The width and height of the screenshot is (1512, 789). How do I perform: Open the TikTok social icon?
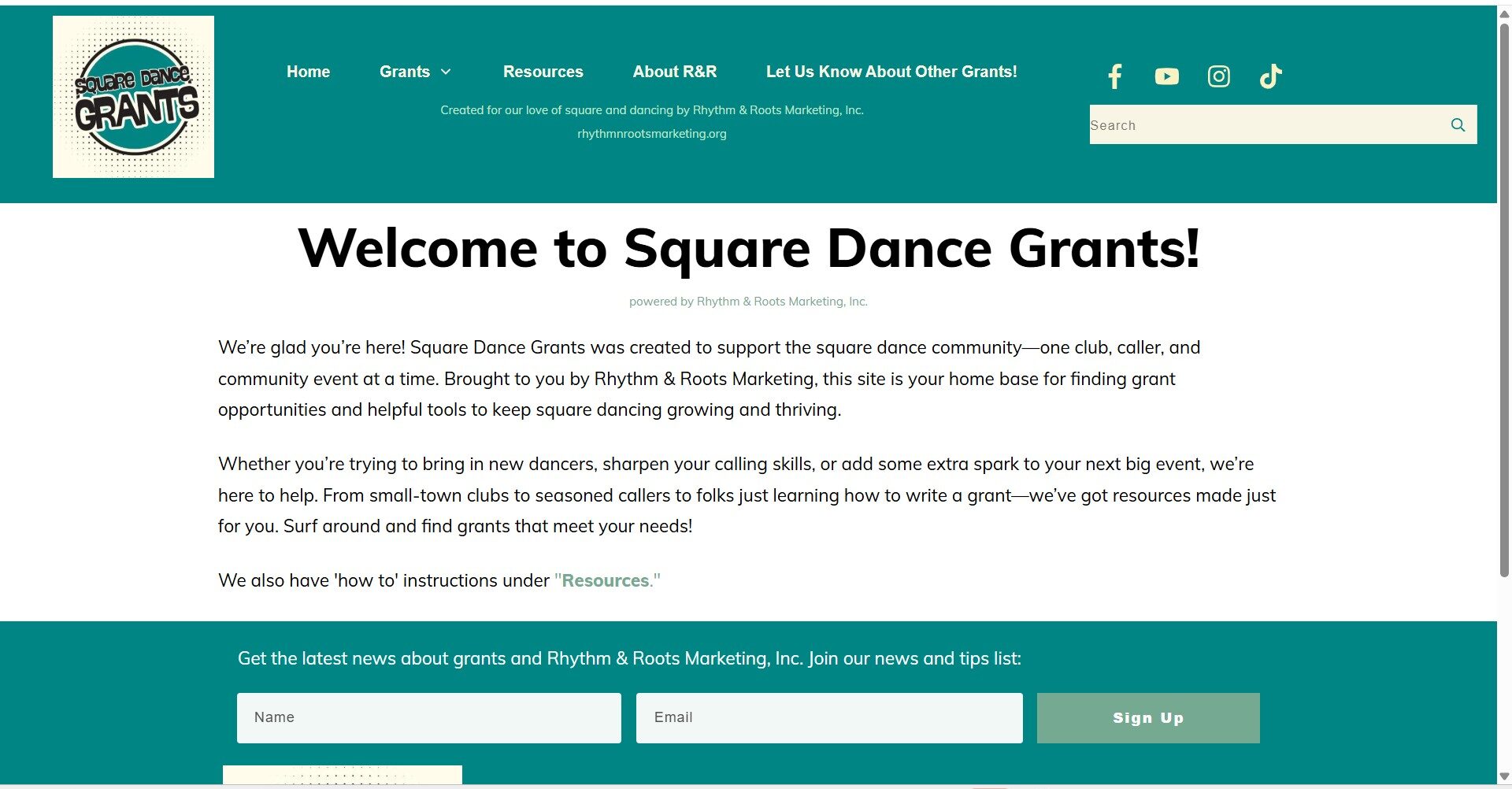point(1270,76)
